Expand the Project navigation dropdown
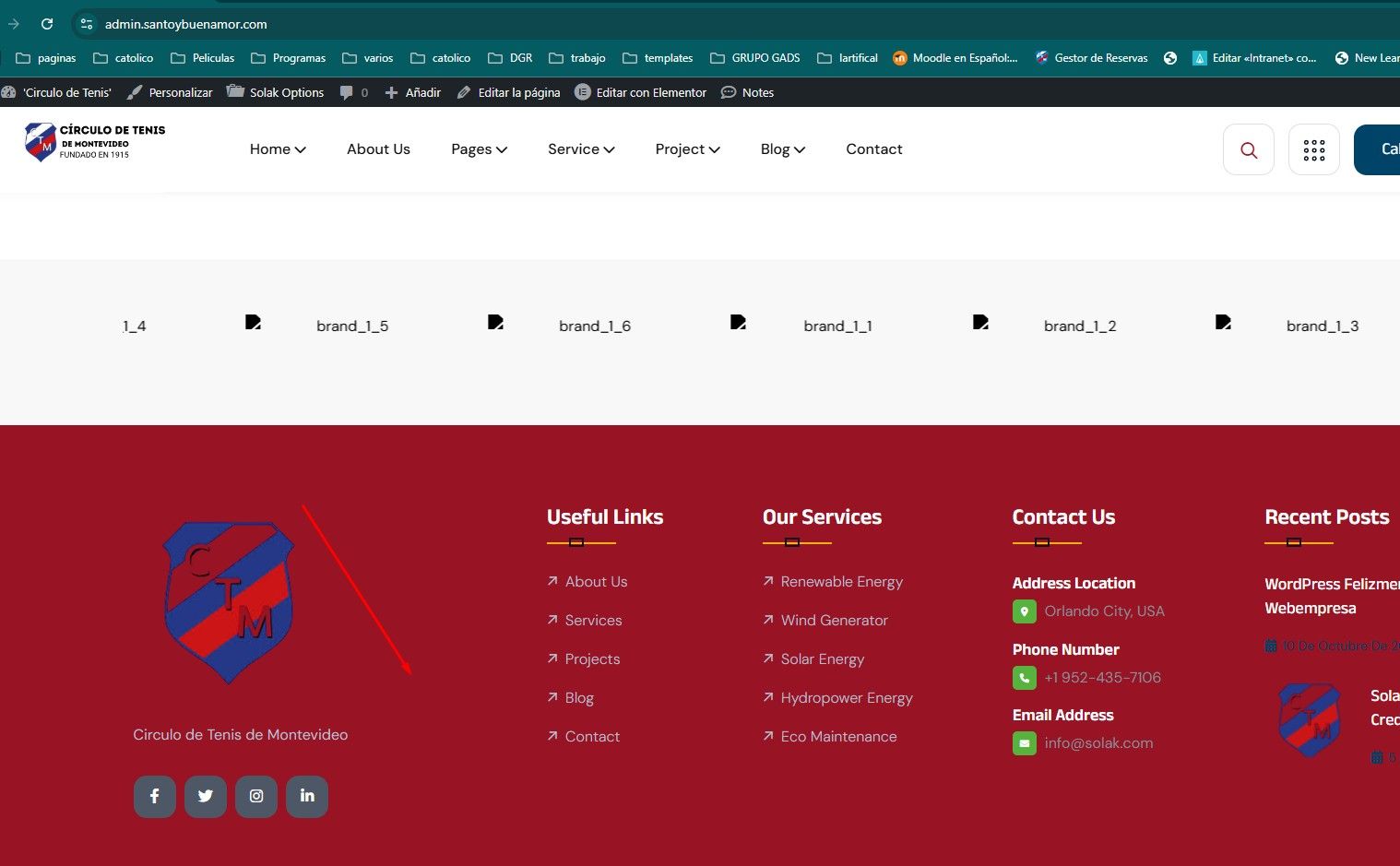Image resolution: width=1400 pixels, height=866 pixels. (687, 149)
